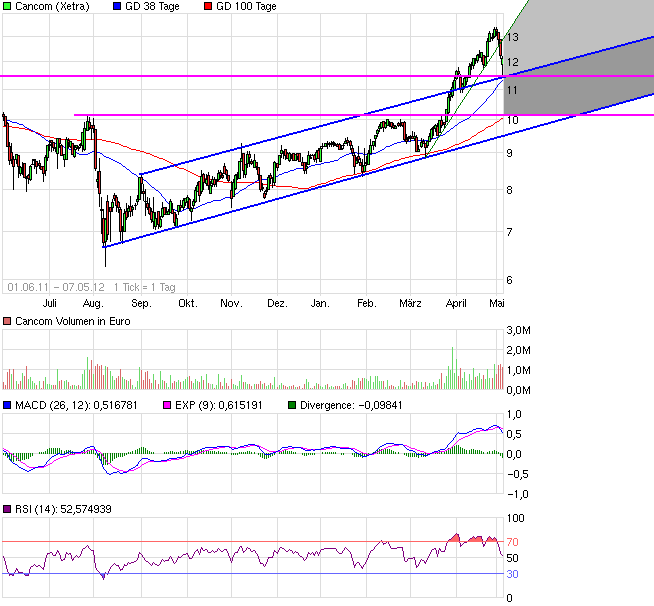Click the 'Cancom Volumen in Euro' label
The image size is (654, 606).
click(73, 322)
